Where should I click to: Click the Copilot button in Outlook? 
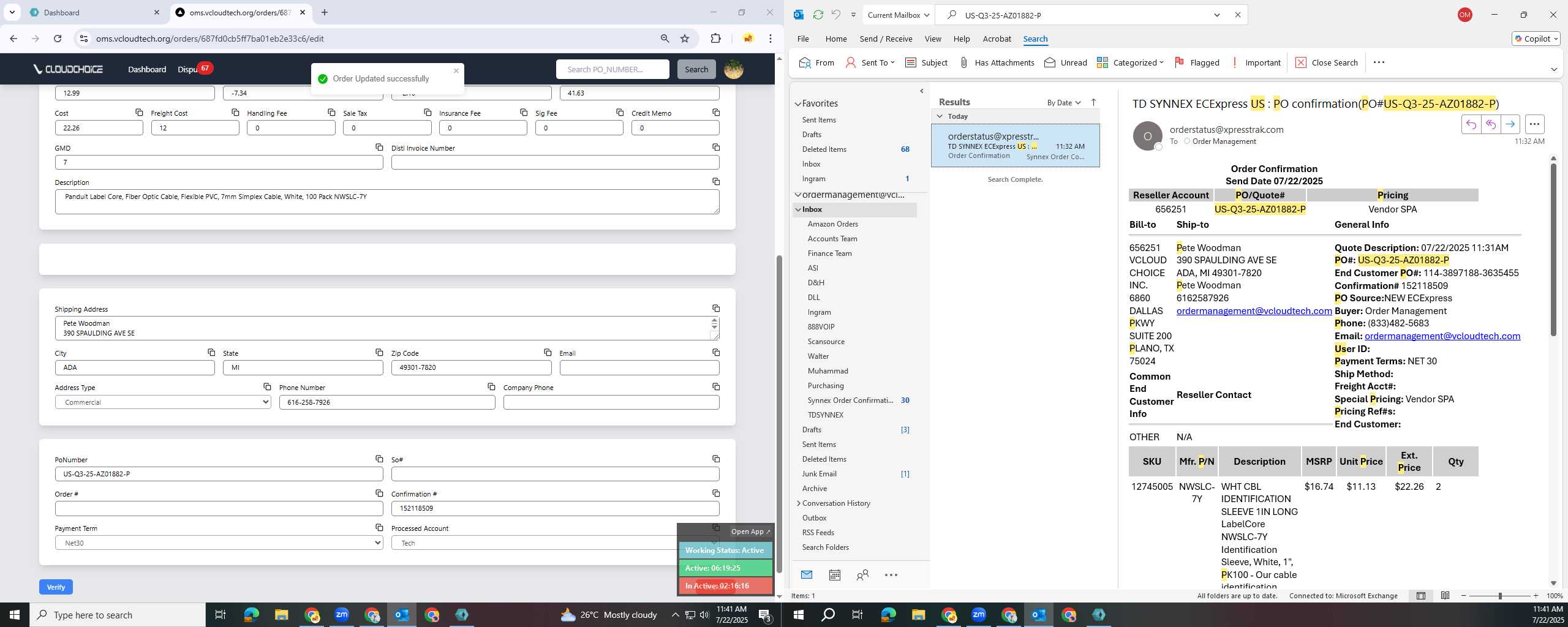coord(1536,39)
